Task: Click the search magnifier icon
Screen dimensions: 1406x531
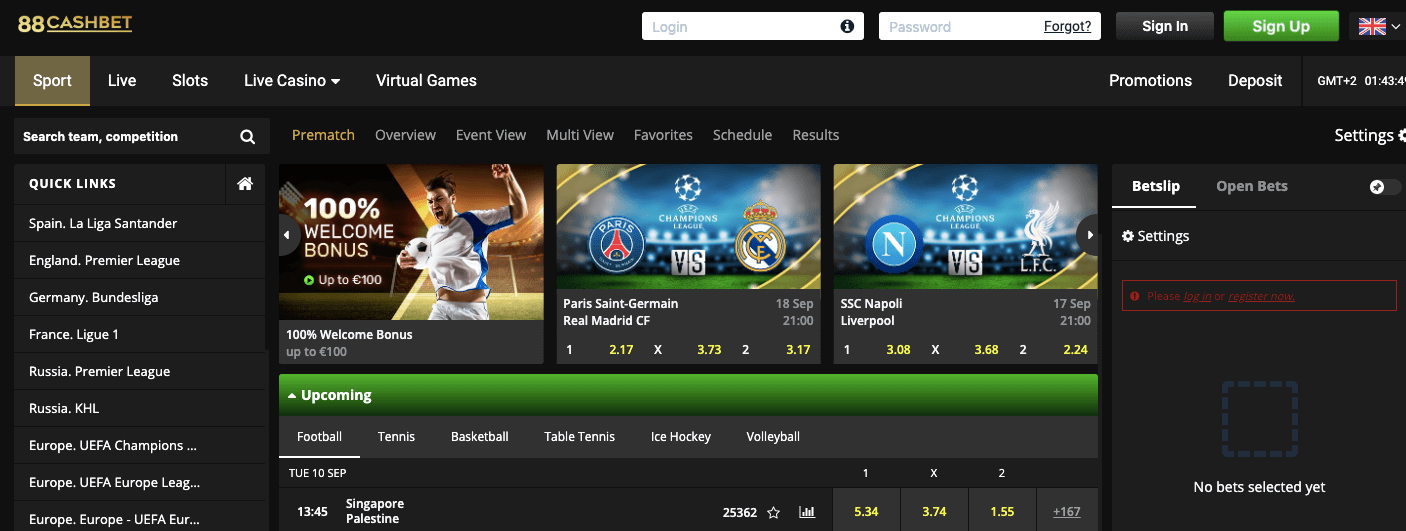Action: pyautogui.click(x=248, y=137)
